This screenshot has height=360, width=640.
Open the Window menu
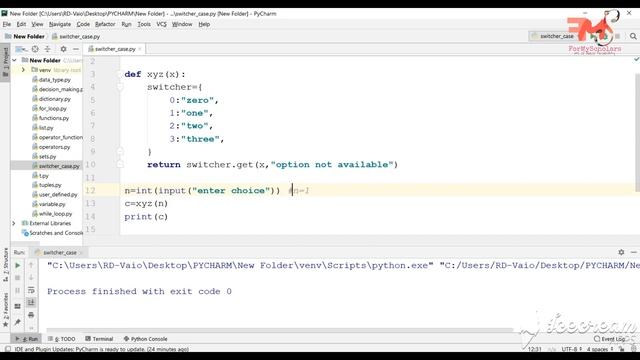click(x=182, y=24)
